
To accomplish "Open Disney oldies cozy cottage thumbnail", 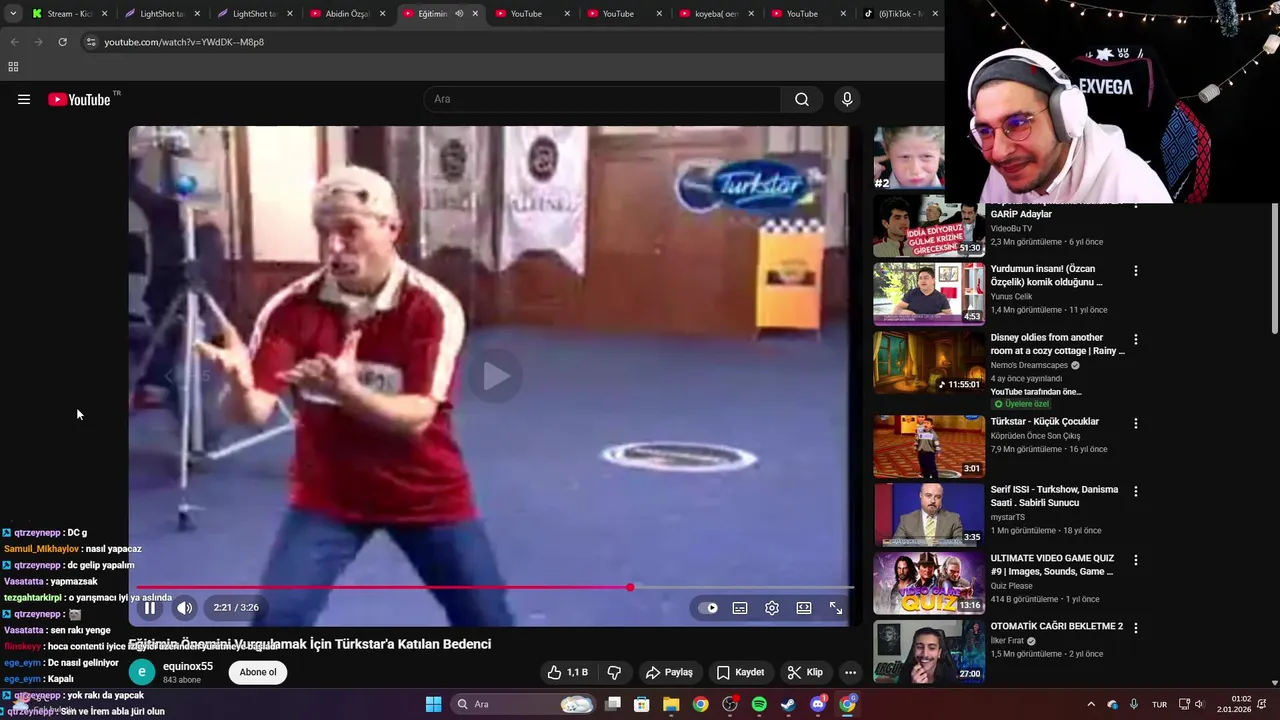I will [x=929, y=362].
